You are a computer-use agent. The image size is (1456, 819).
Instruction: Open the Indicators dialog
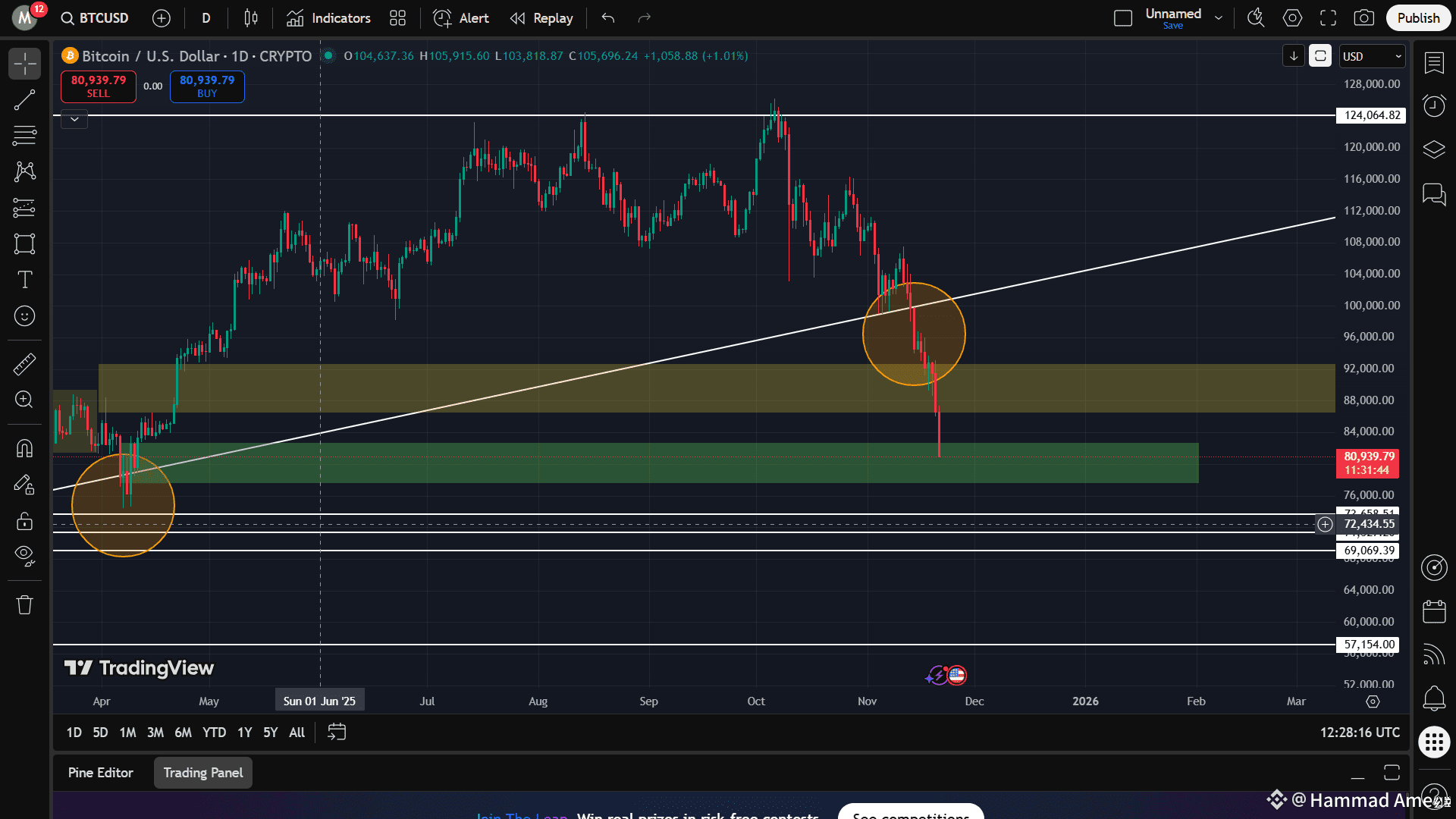click(x=328, y=18)
